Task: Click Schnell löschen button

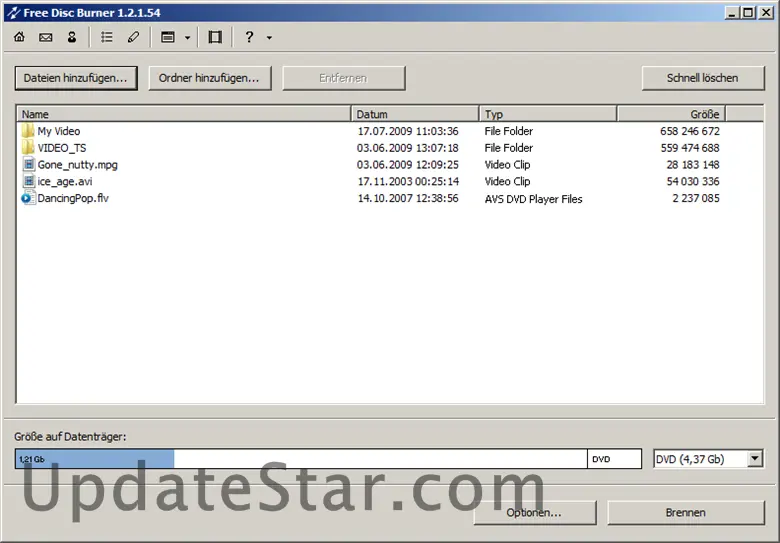Action: coord(703,78)
